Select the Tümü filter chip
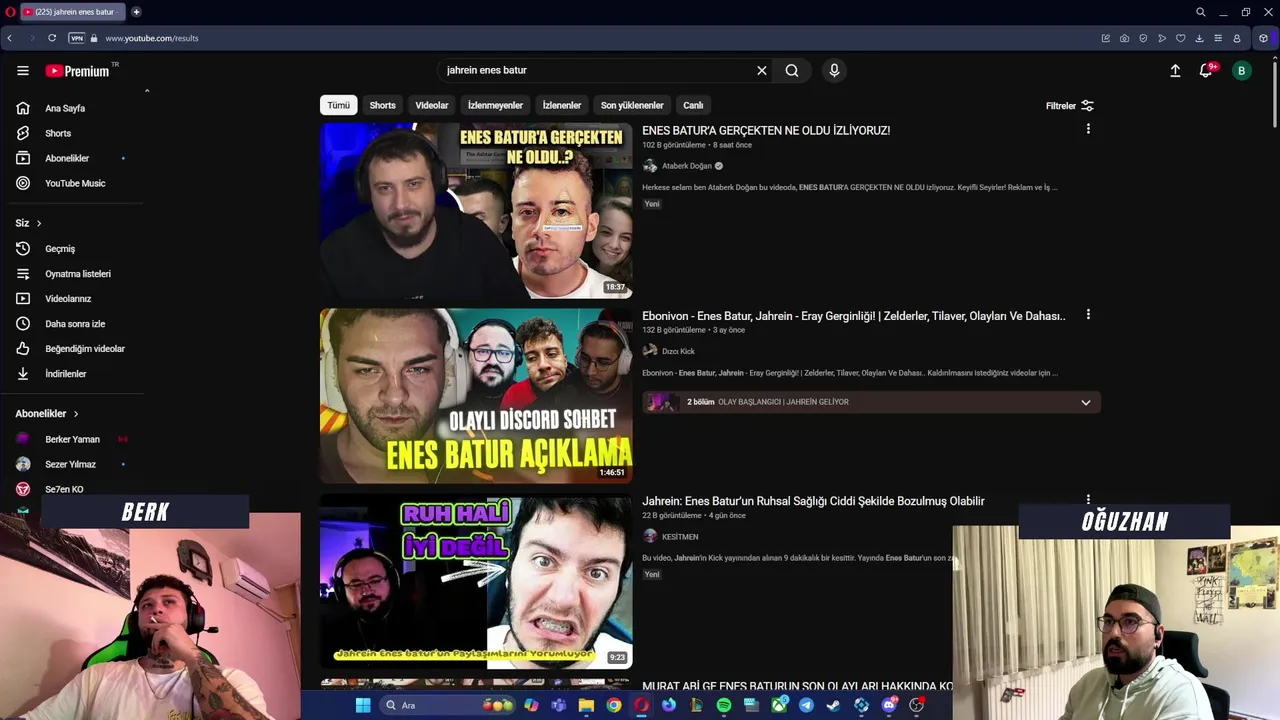The width and height of the screenshot is (1280, 720). pyautogui.click(x=339, y=105)
